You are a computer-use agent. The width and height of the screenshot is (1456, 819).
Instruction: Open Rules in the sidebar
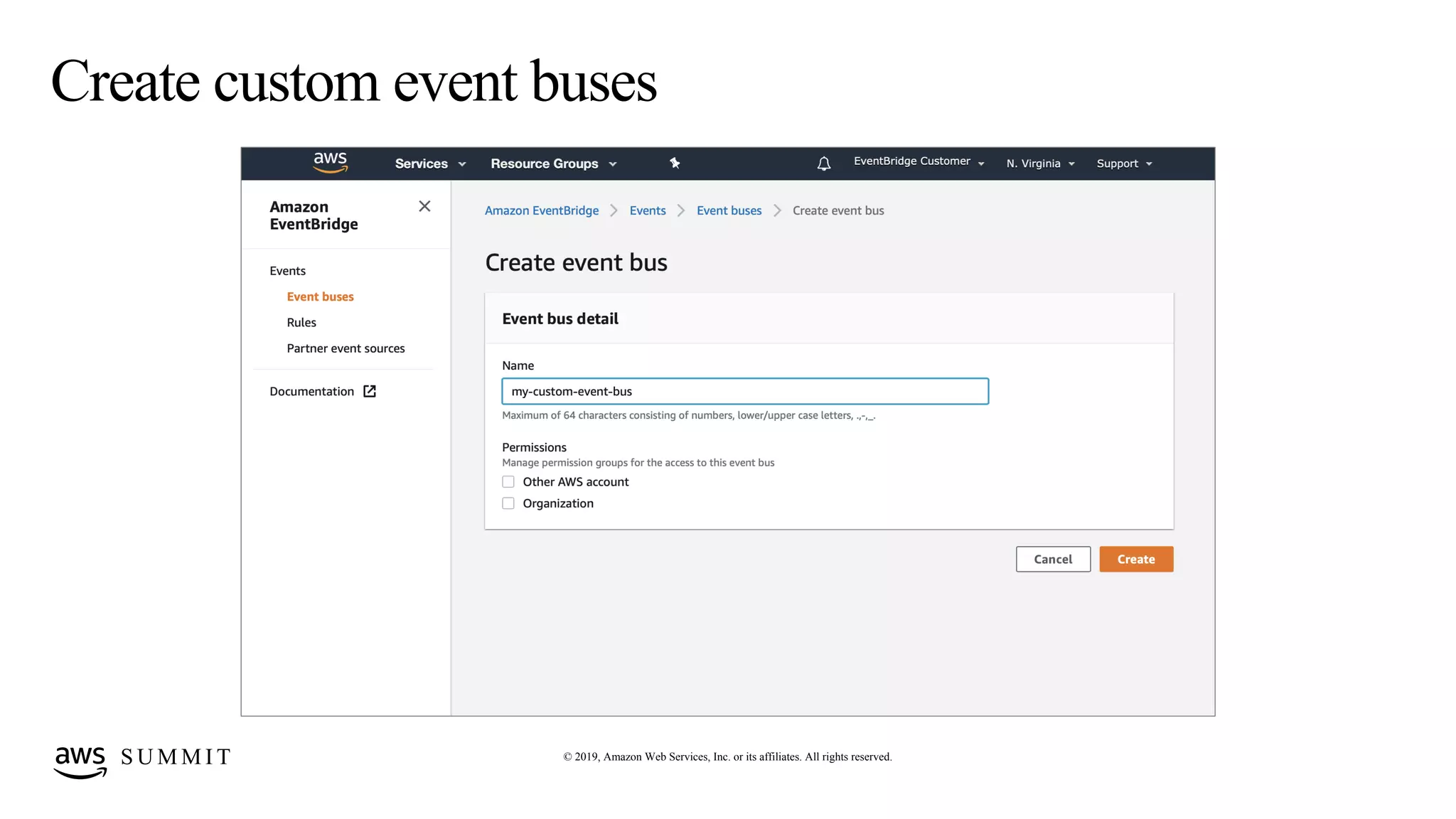pos(301,323)
